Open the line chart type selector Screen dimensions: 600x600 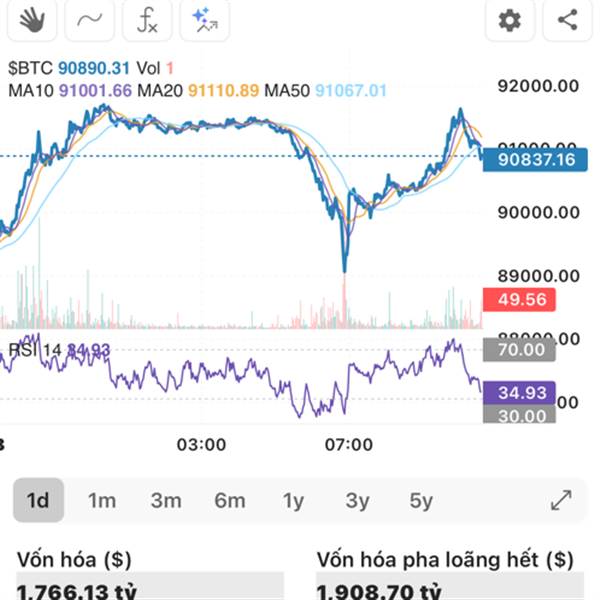tap(89, 19)
